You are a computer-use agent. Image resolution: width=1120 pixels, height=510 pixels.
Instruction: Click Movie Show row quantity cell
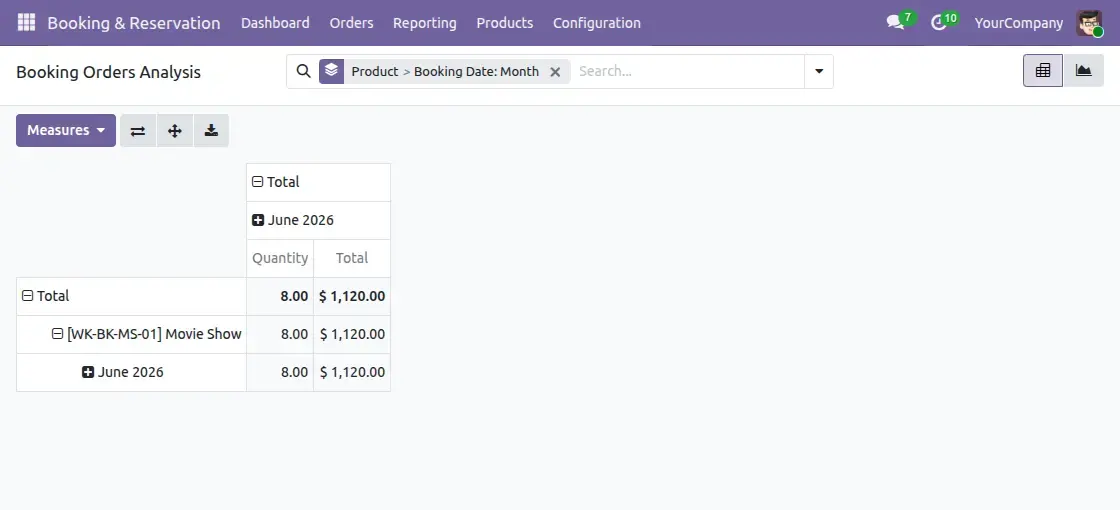click(280, 334)
